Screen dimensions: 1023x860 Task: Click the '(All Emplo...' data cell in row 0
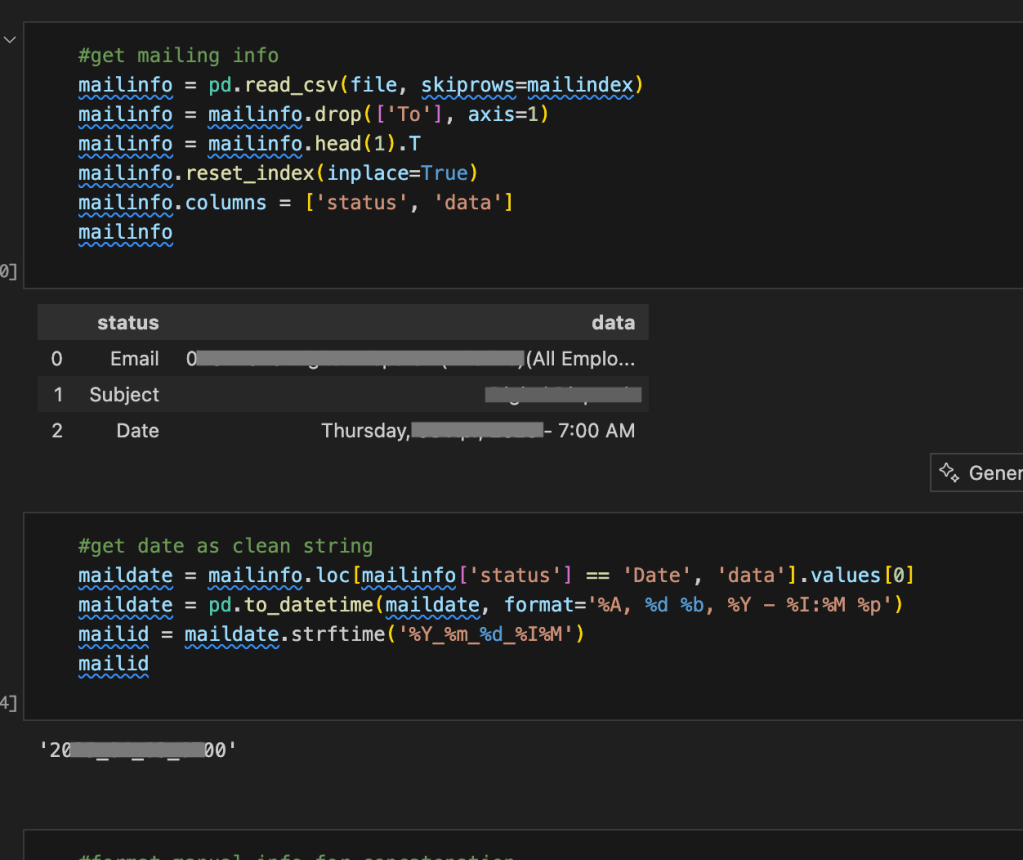[x=580, y=359]
